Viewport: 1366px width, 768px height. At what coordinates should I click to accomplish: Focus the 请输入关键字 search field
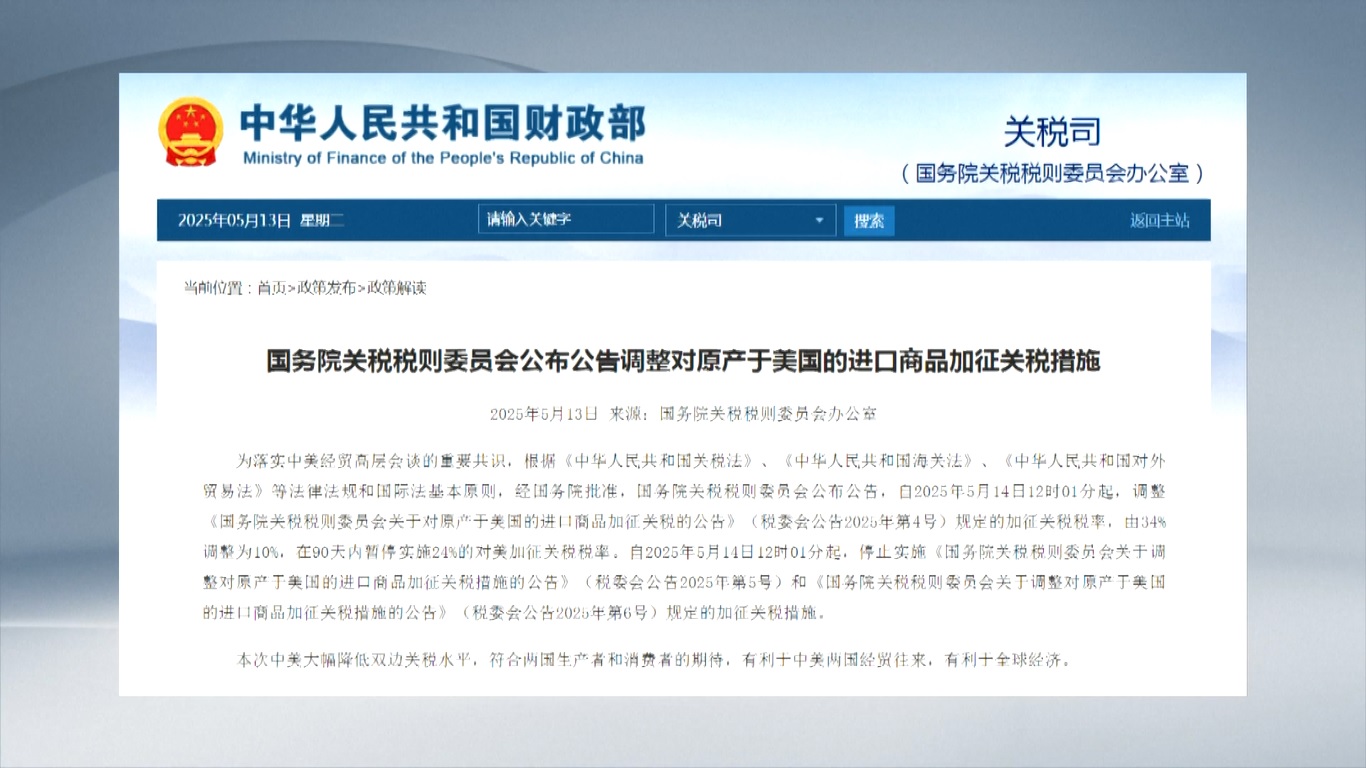tap(565, 220)
